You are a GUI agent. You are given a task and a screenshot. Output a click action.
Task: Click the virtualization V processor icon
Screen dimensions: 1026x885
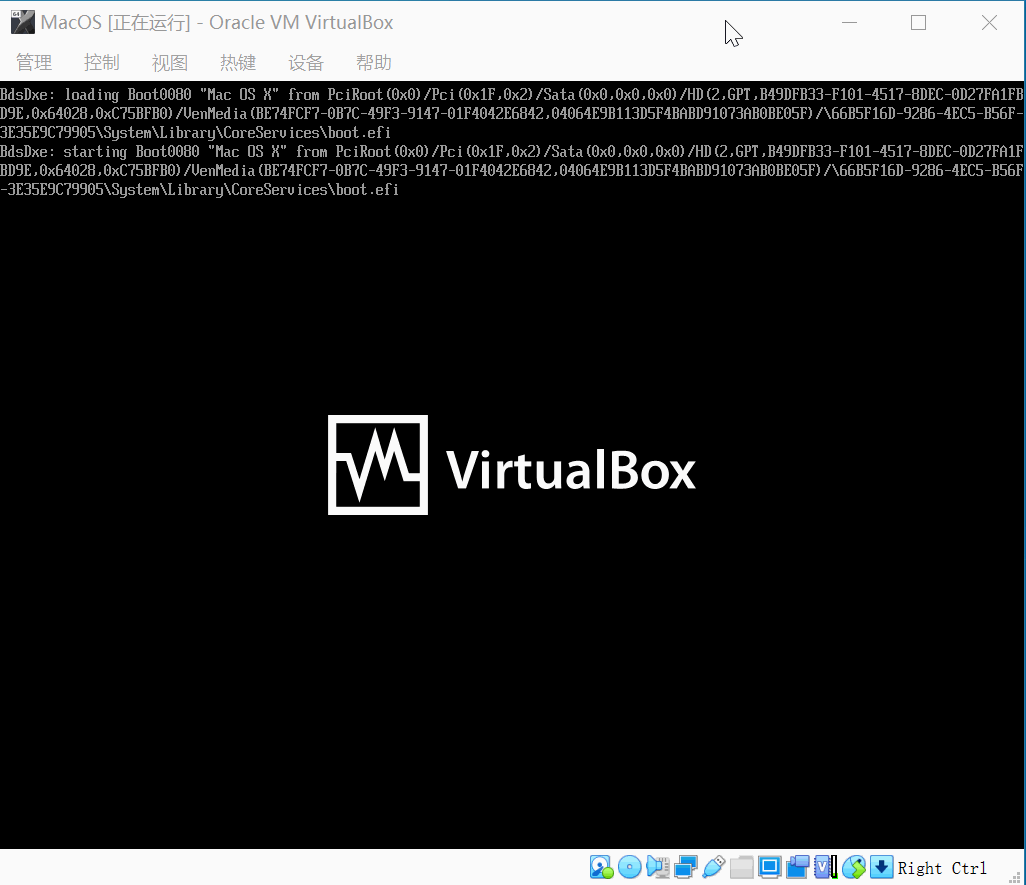(826, 867)
